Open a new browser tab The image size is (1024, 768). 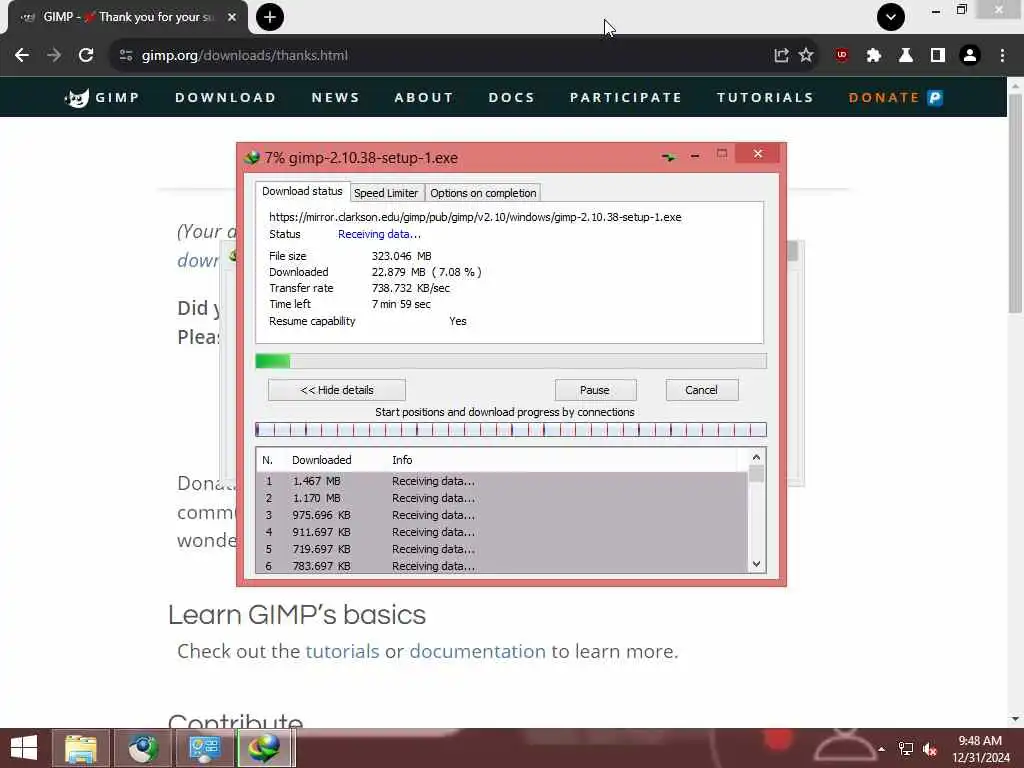(x=270, y=17)
